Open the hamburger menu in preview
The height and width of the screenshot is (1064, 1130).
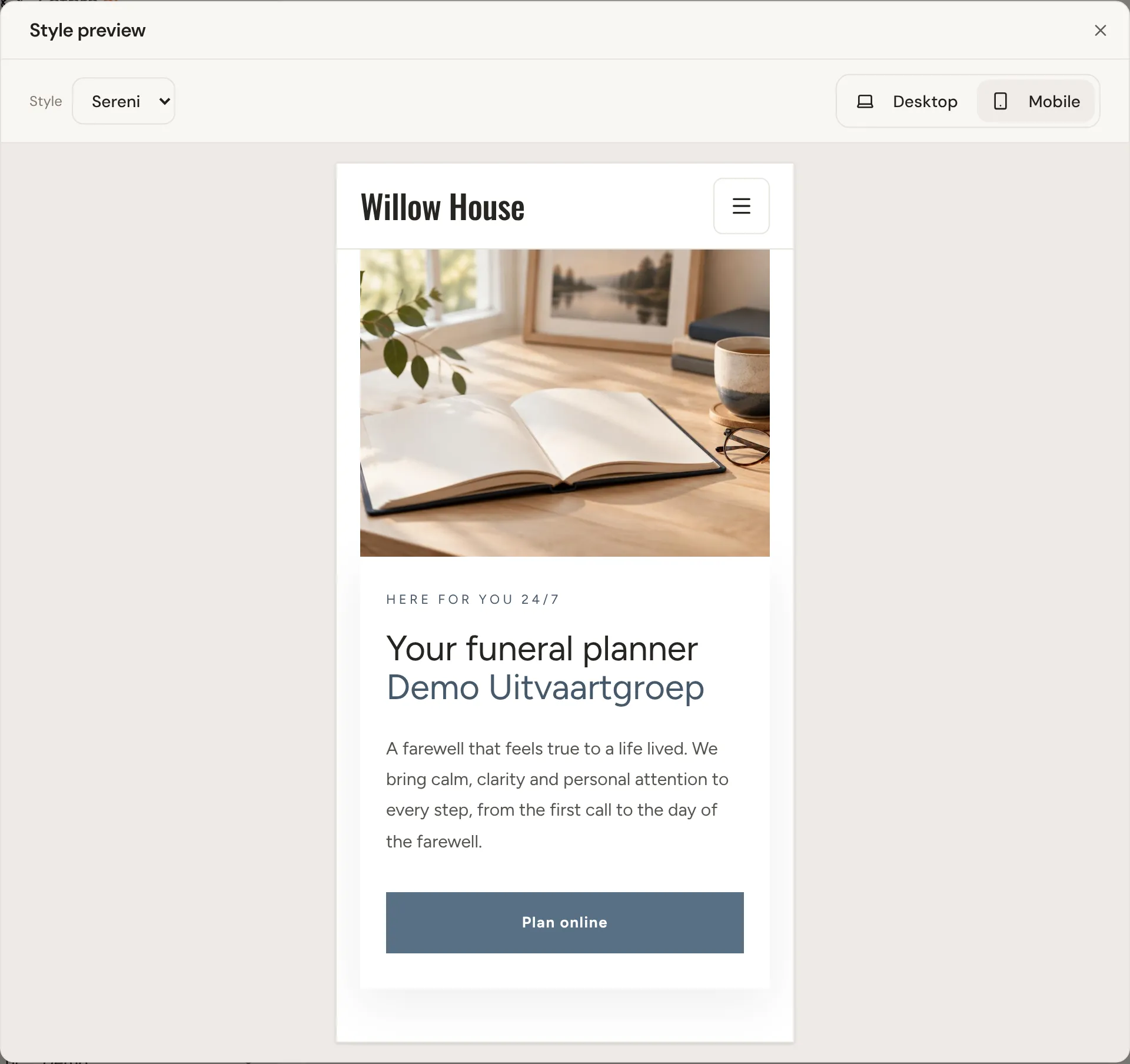[741, 206]
